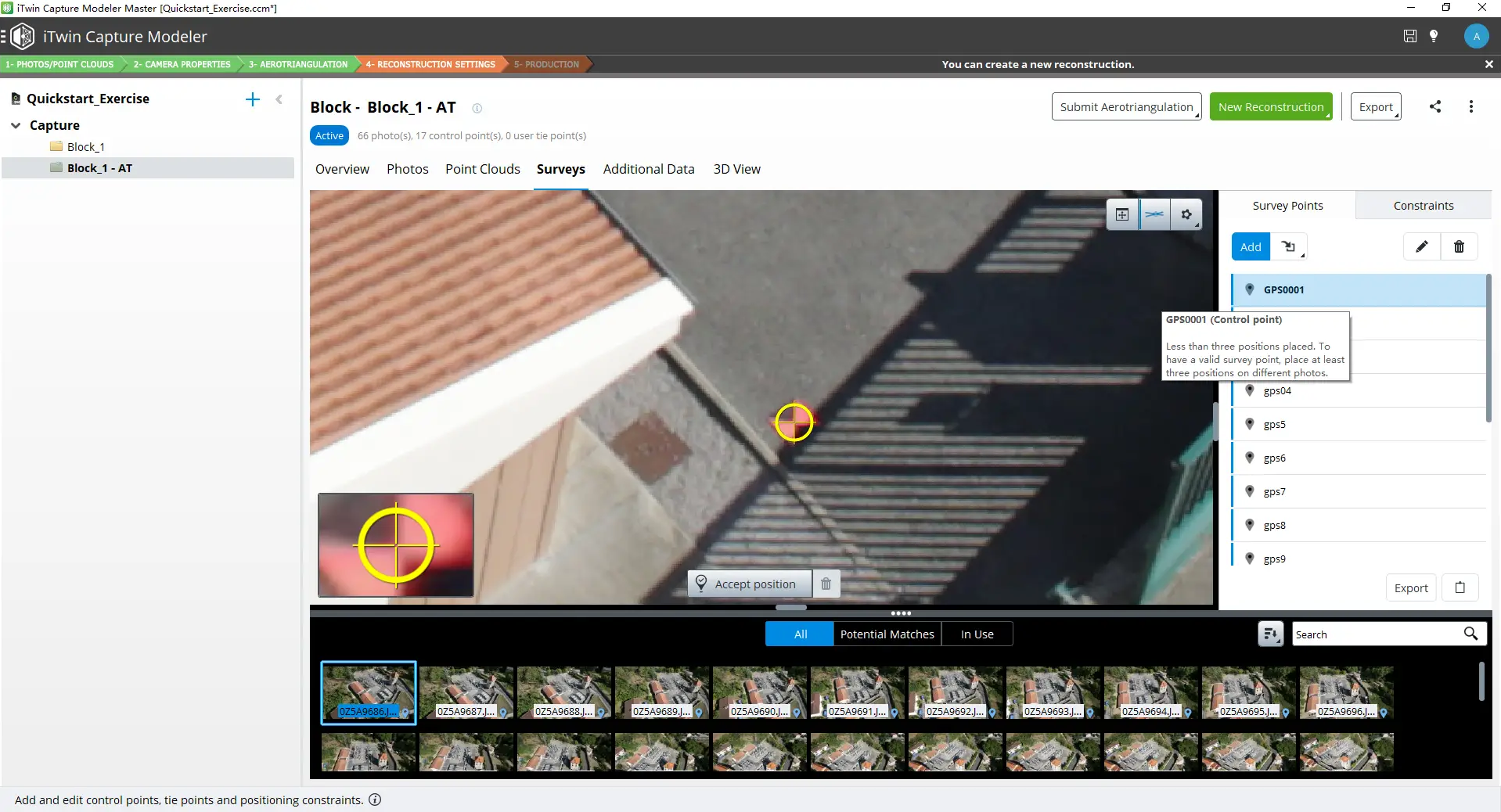1501x812 pixels.
Task: Open status bar help info icon
Action: pyautogui.click(x=375, y=799)
